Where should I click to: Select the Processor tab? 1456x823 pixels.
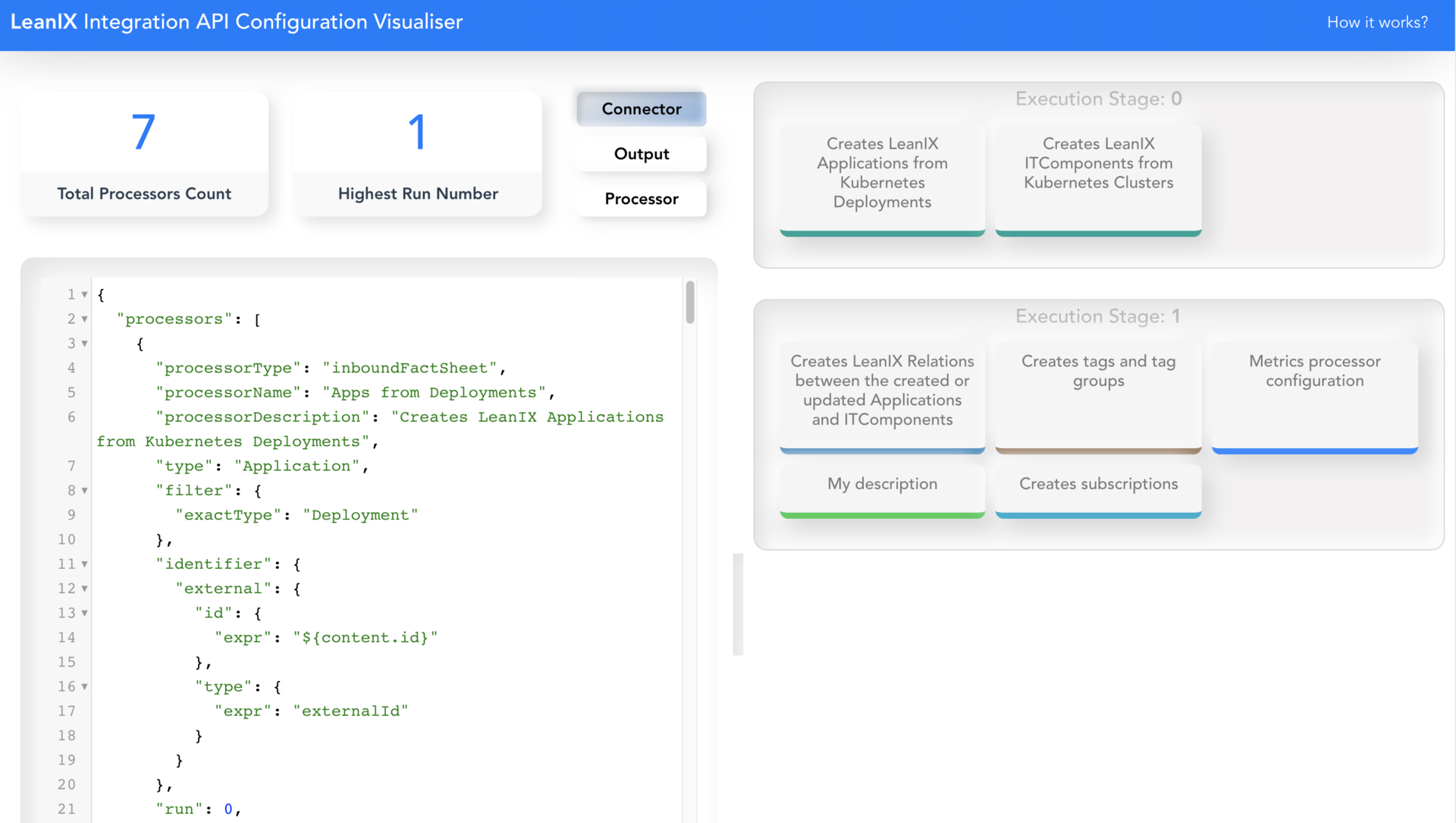pyautogui.click(x=642, y=199)
